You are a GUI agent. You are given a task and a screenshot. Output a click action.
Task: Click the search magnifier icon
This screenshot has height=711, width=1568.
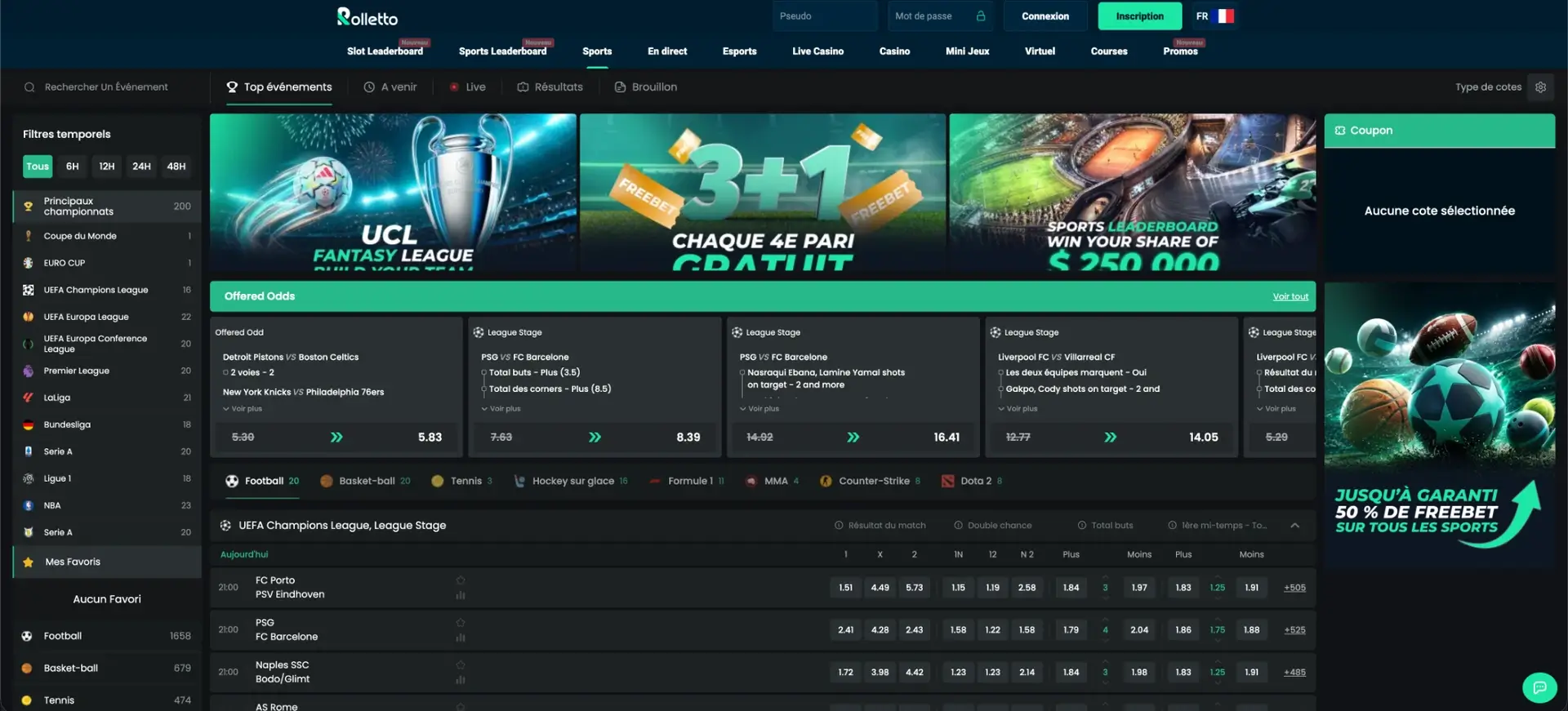[29, 87]
